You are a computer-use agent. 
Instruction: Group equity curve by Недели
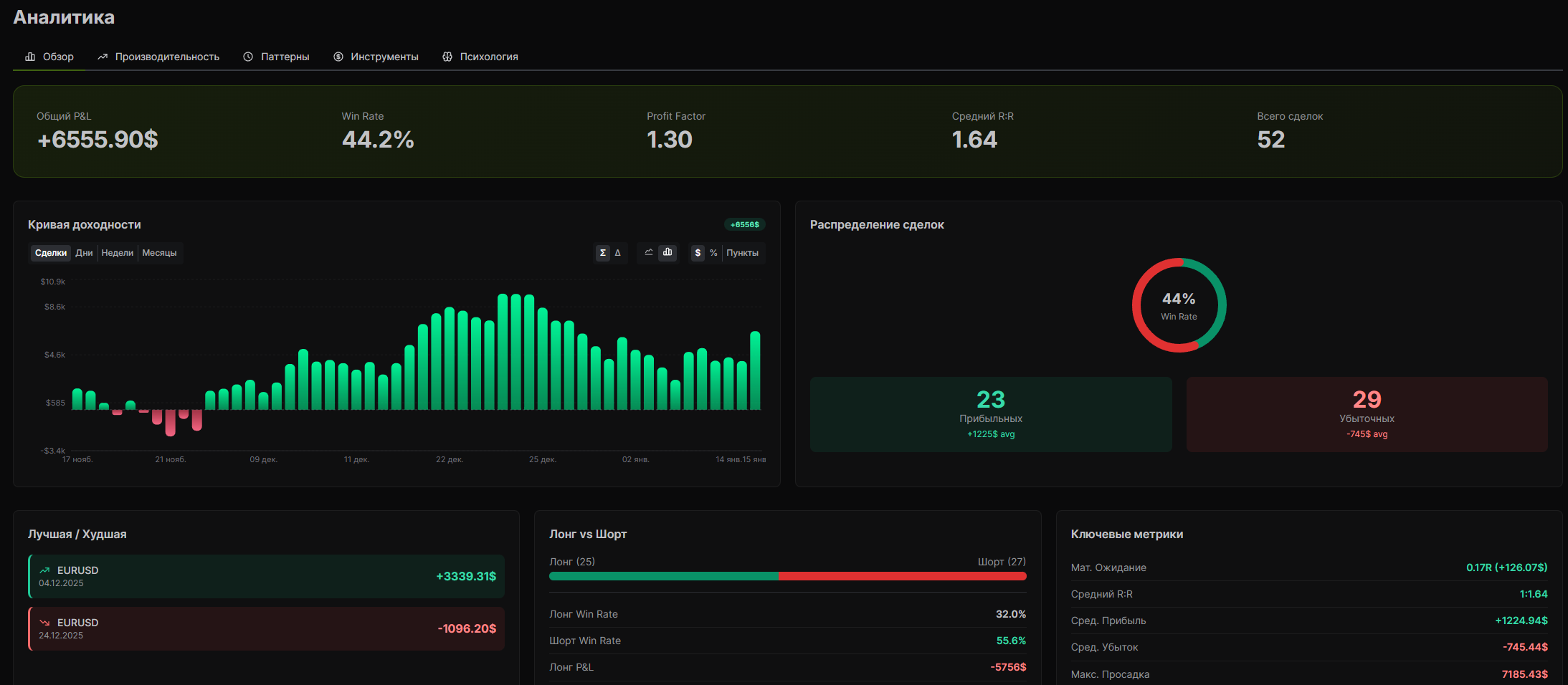[x=118, y=253]
